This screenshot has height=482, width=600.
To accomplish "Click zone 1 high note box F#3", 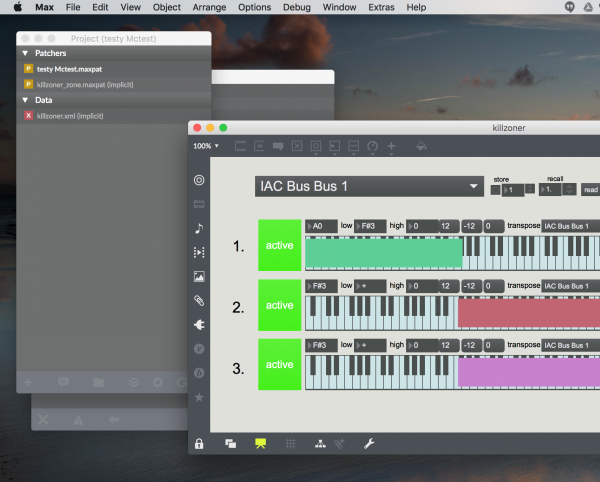I will (x=370, y=226).
